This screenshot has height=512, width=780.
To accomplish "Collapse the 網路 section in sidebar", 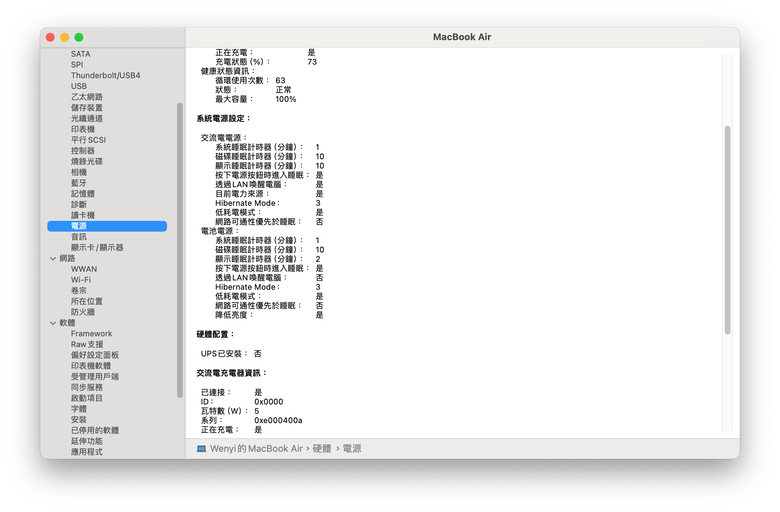I will click(x=53, y=258).
